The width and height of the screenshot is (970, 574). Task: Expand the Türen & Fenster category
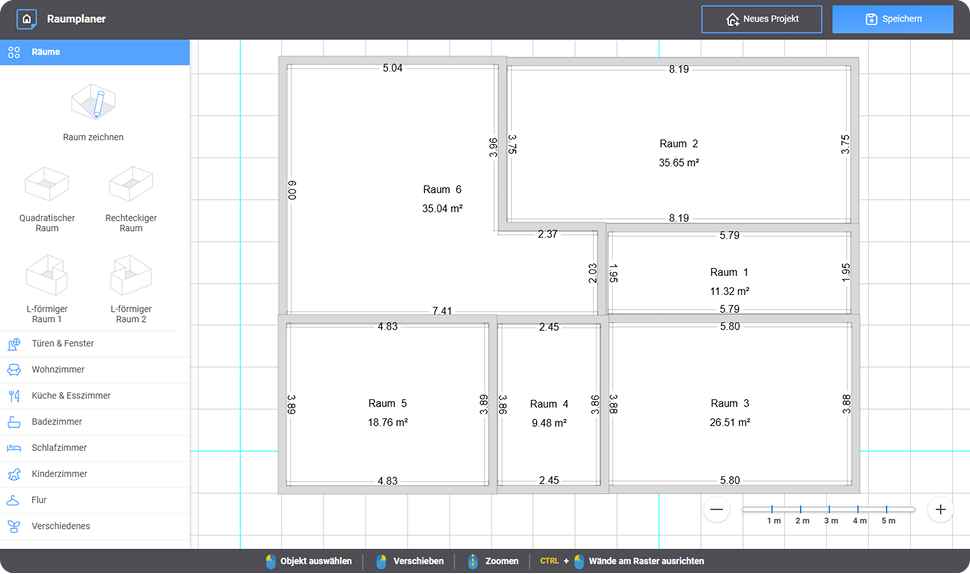(x=94, y=344)
